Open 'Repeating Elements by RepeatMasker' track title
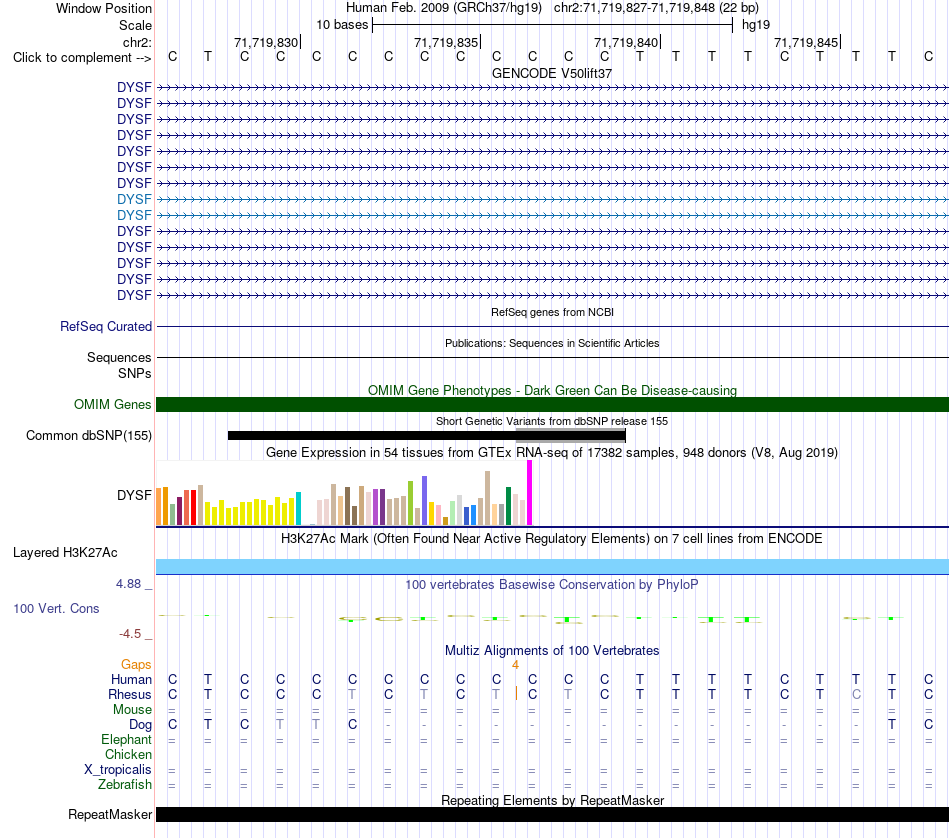Viewport: 950px width, 838px height. tap(552, 800)
